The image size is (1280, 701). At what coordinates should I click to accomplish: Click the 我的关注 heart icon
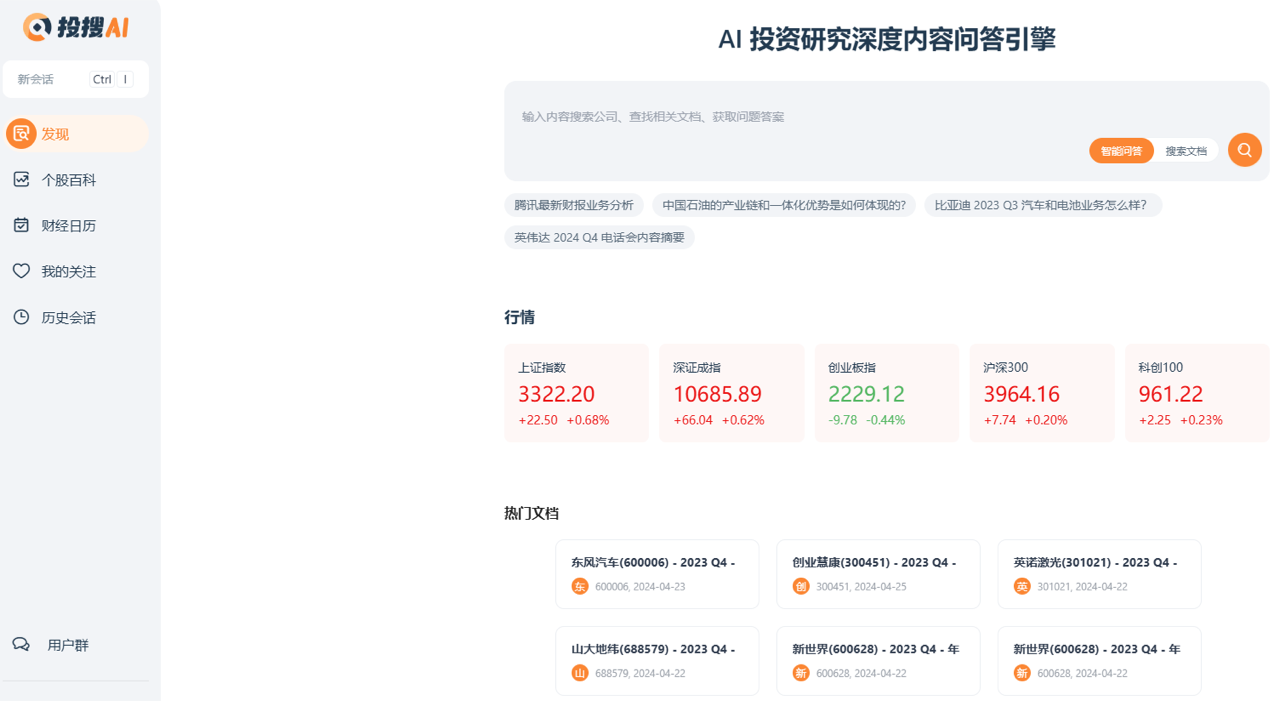click(21, 271)
